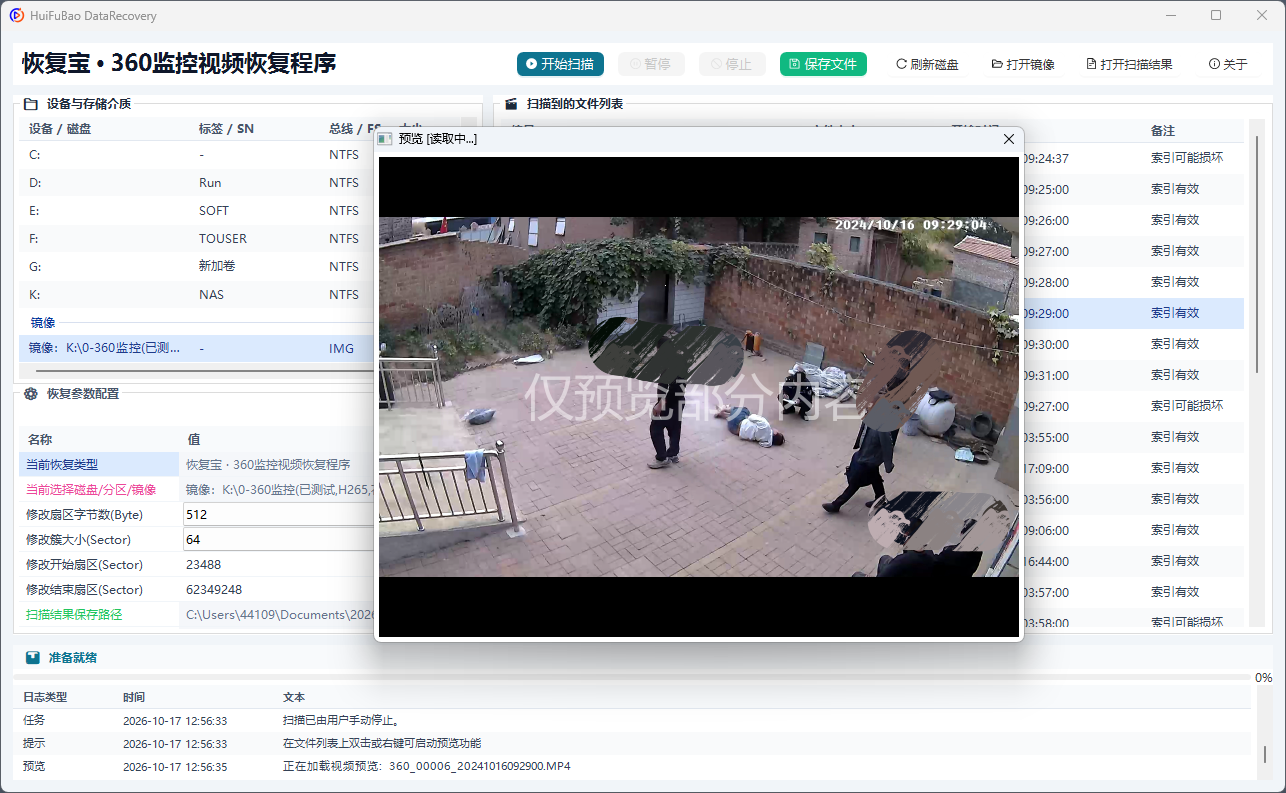This screenshot has width=1286, height=793.
Task: Select drive G: labeled 新加卷
Action: coord(197,267)
